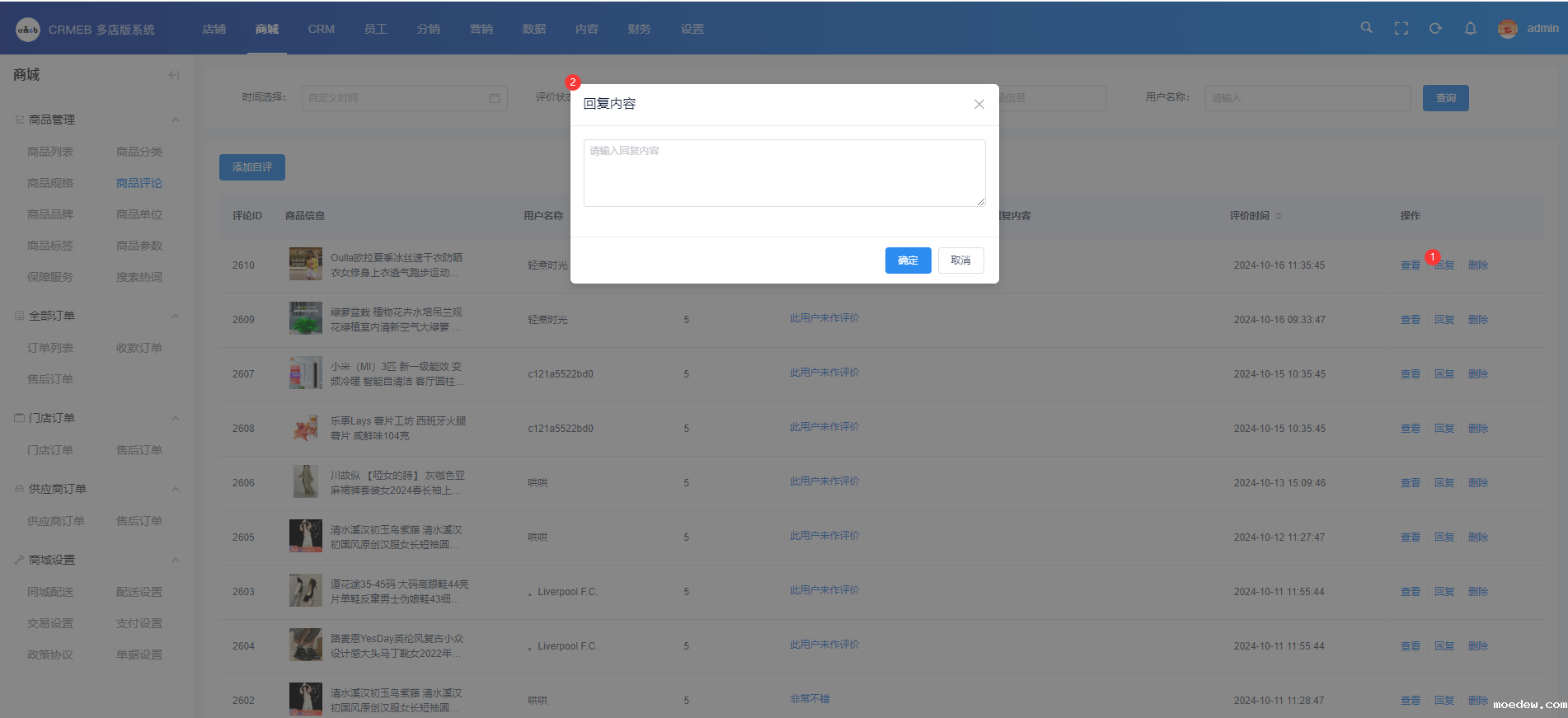Click the search magnifier icon in header
The width and height of the screenshot is (1568, 718).
pos(1366,28)
